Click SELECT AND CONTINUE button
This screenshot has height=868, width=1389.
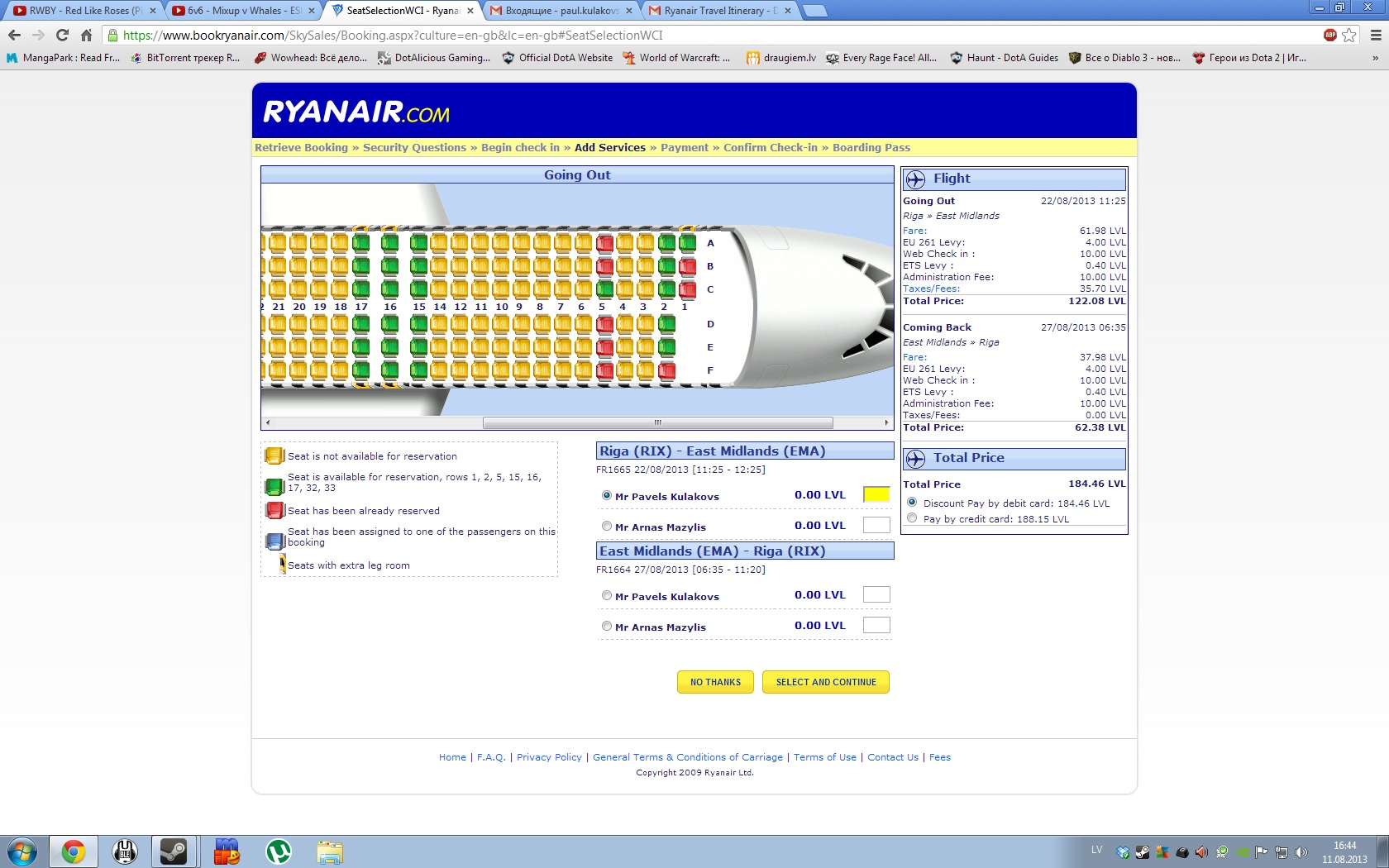826,682
